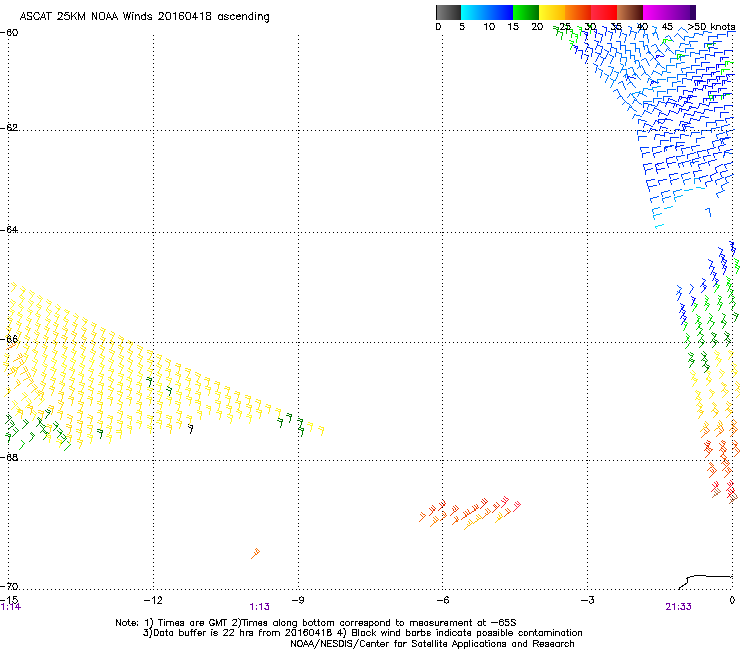Click the purple '1:14' pass time label
740x650 pixels.
pyautogui.click(x=10, y=607)
